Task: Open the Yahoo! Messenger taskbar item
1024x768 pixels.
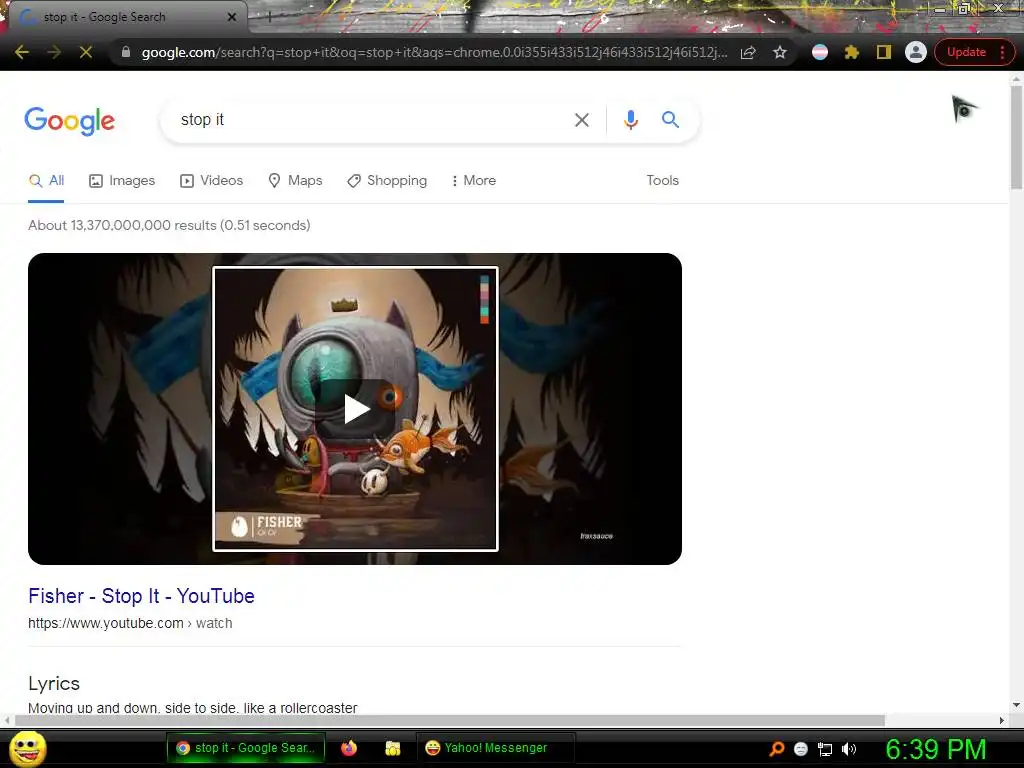Action: coord(495,748)
